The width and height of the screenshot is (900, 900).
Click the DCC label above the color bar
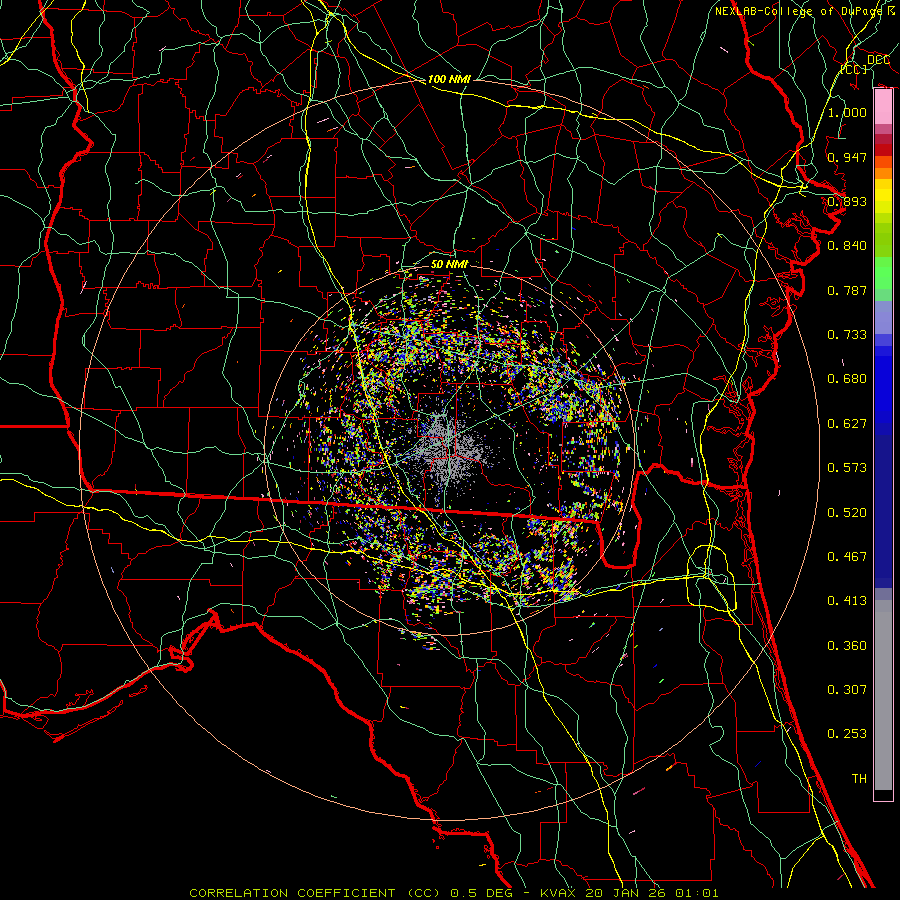(x=878, y=60)
